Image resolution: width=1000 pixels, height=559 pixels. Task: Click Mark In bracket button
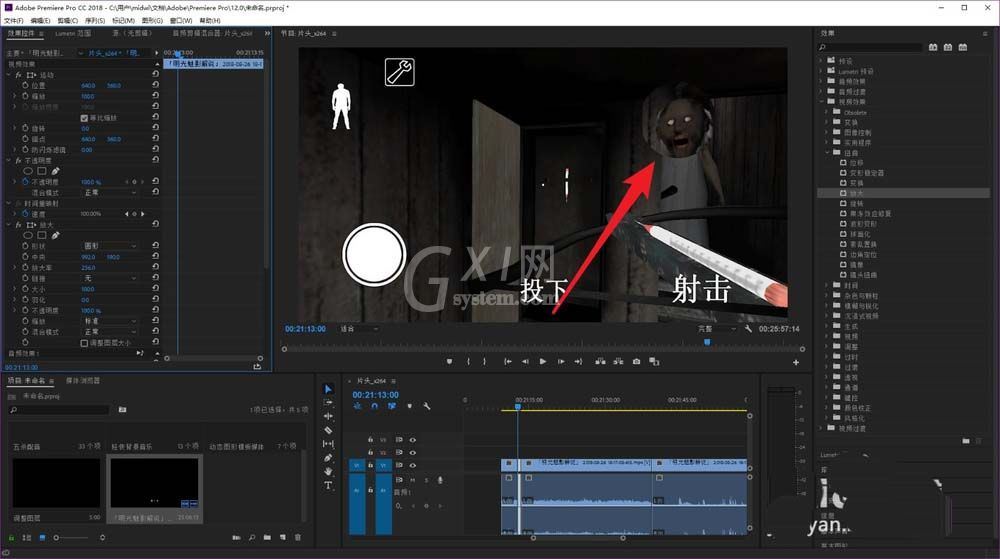469,361
